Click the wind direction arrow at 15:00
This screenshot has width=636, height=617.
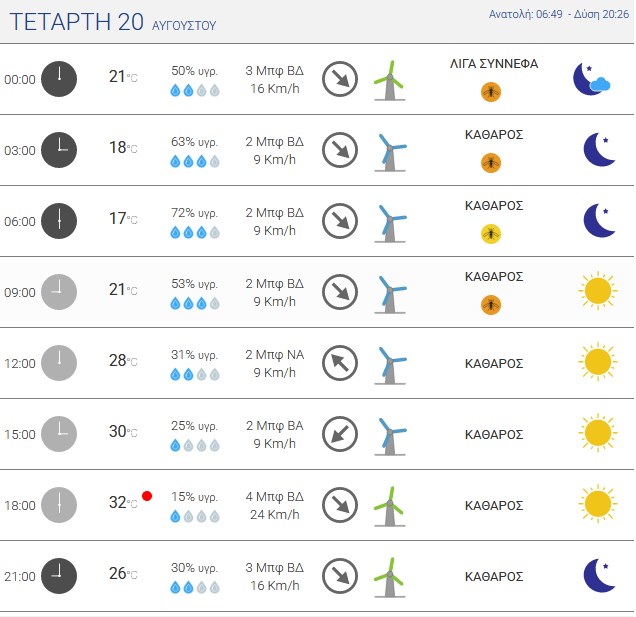pos(340,434)
